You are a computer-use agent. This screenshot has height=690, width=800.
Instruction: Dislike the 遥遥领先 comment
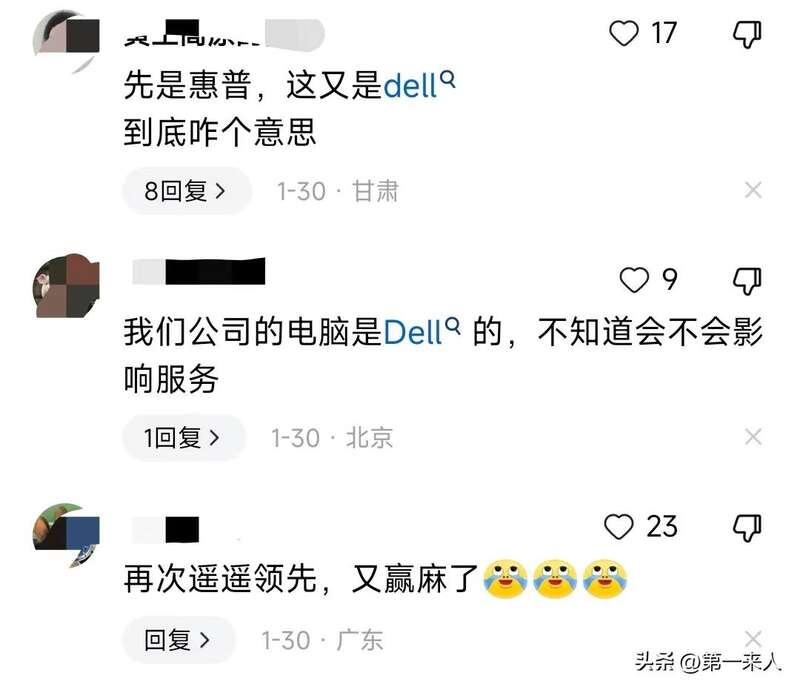[747, 528]
